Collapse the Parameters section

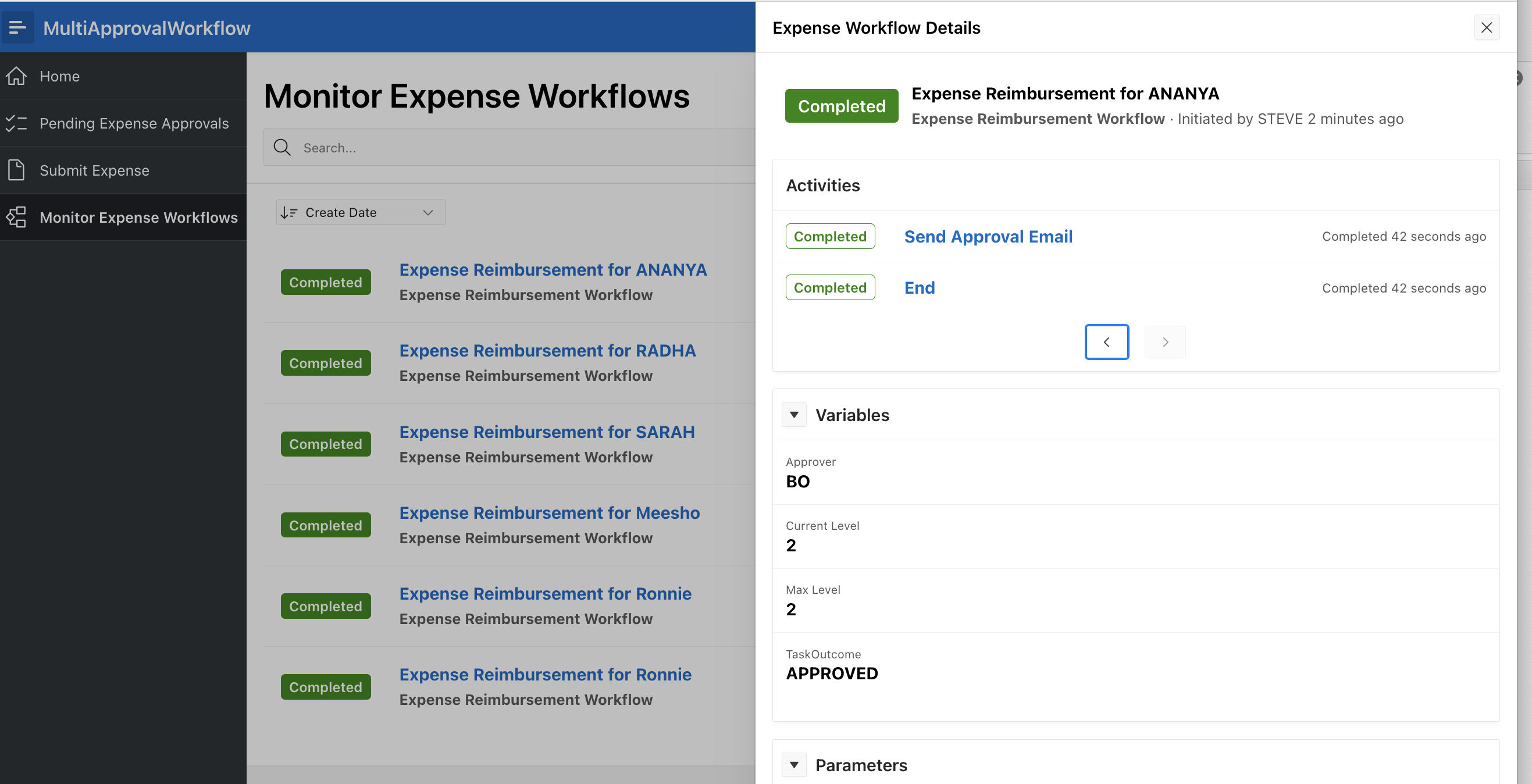(794, 764)
